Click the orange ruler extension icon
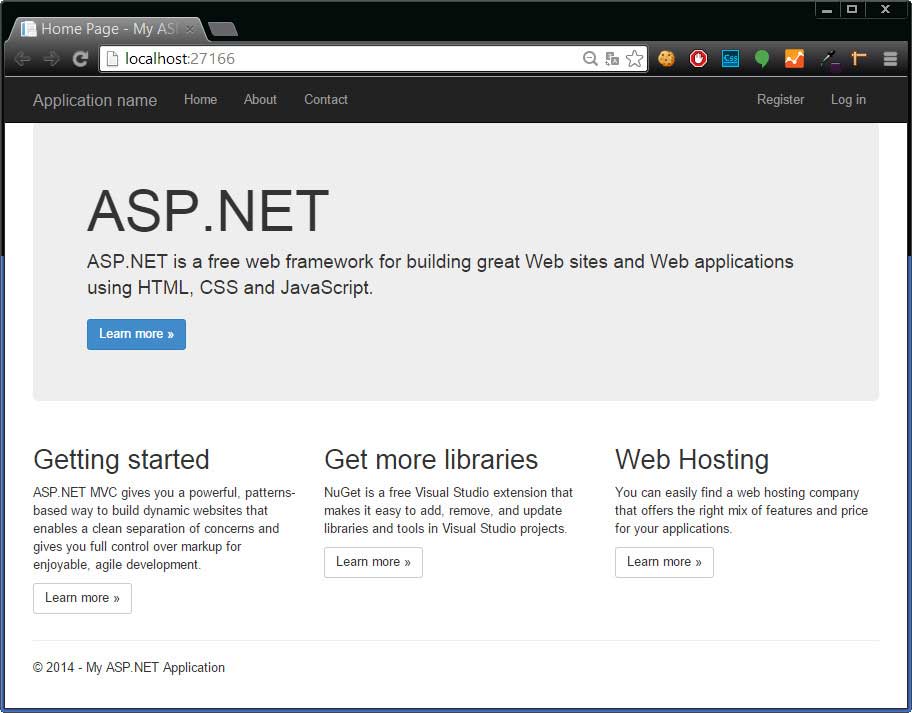The image size is (912, 713). pos(858,58)
